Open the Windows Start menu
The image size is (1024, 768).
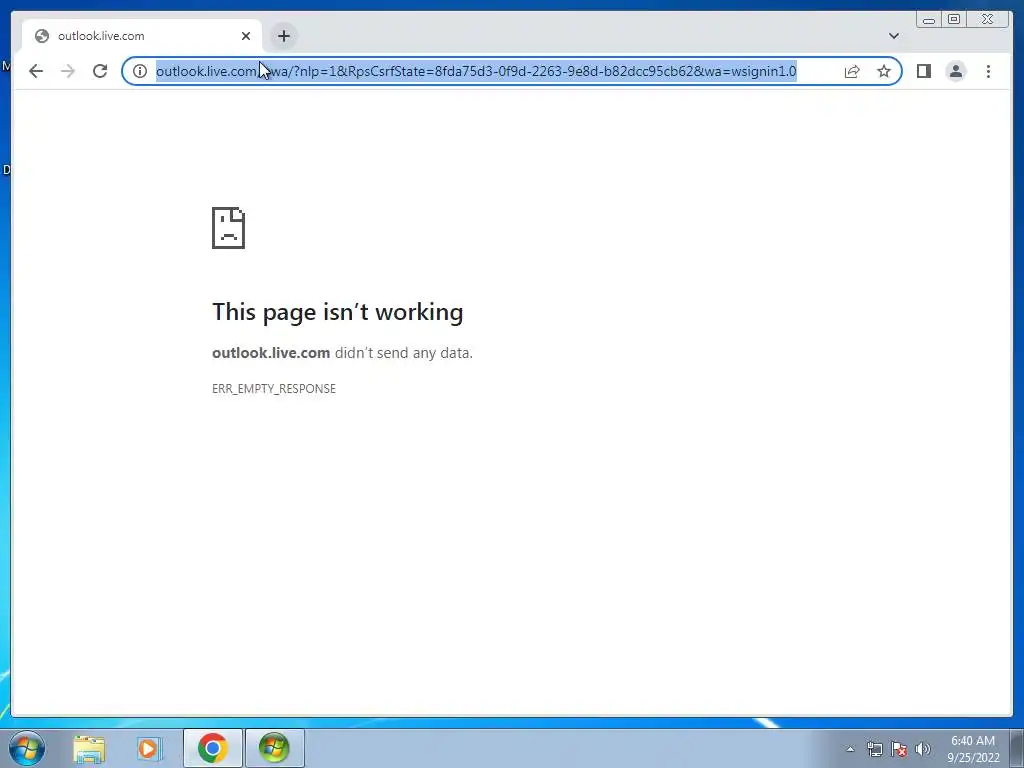coord(27,748)
